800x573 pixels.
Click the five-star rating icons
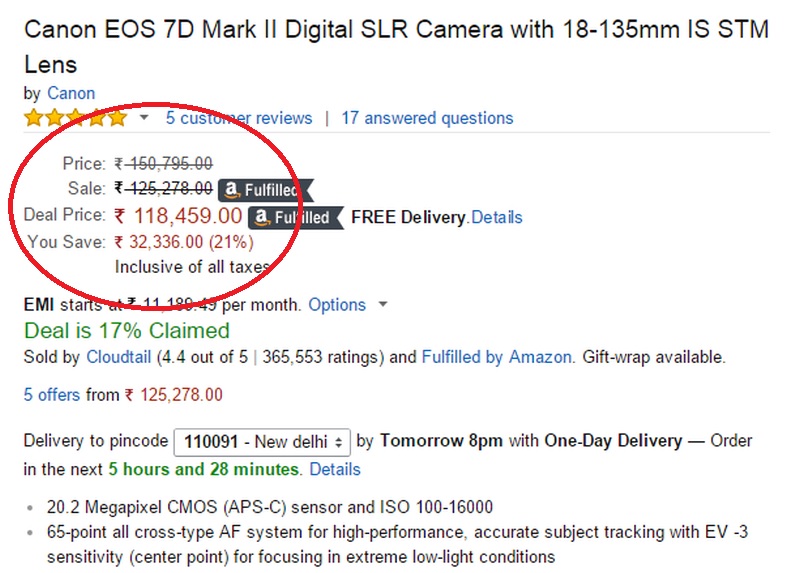(x=76, y=118)
